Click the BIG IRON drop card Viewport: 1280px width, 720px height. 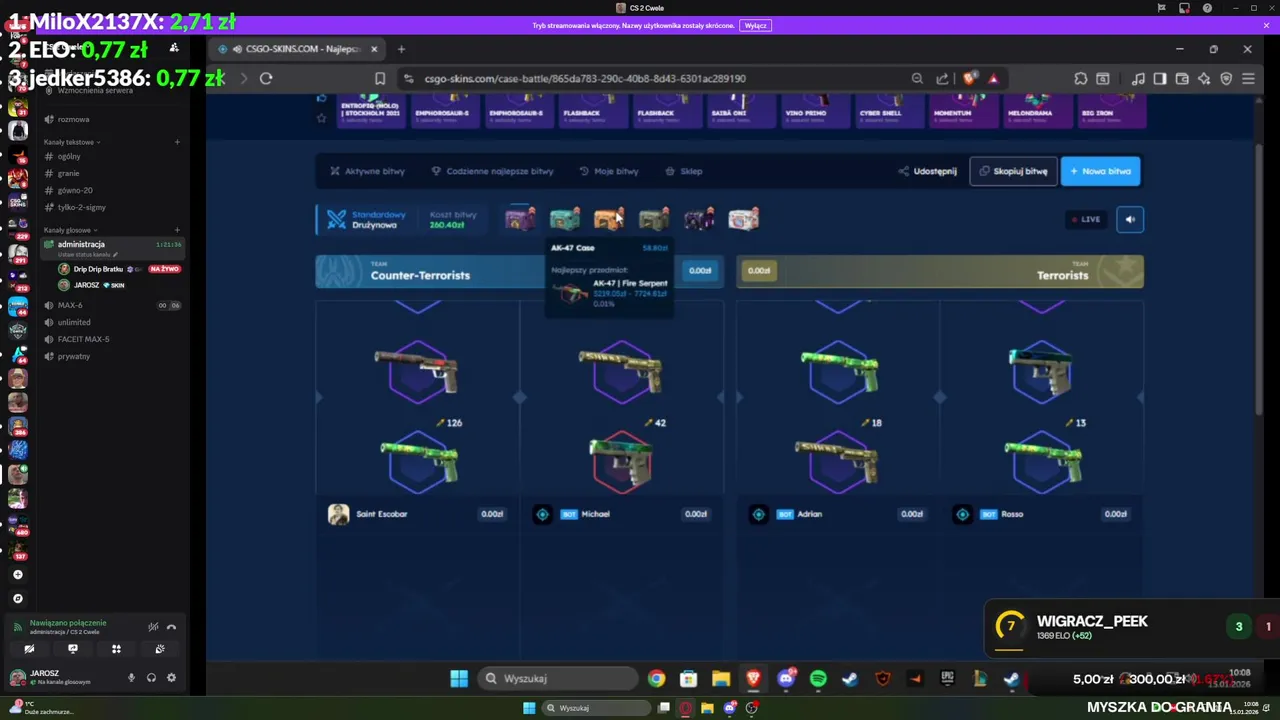(1111, 111)
